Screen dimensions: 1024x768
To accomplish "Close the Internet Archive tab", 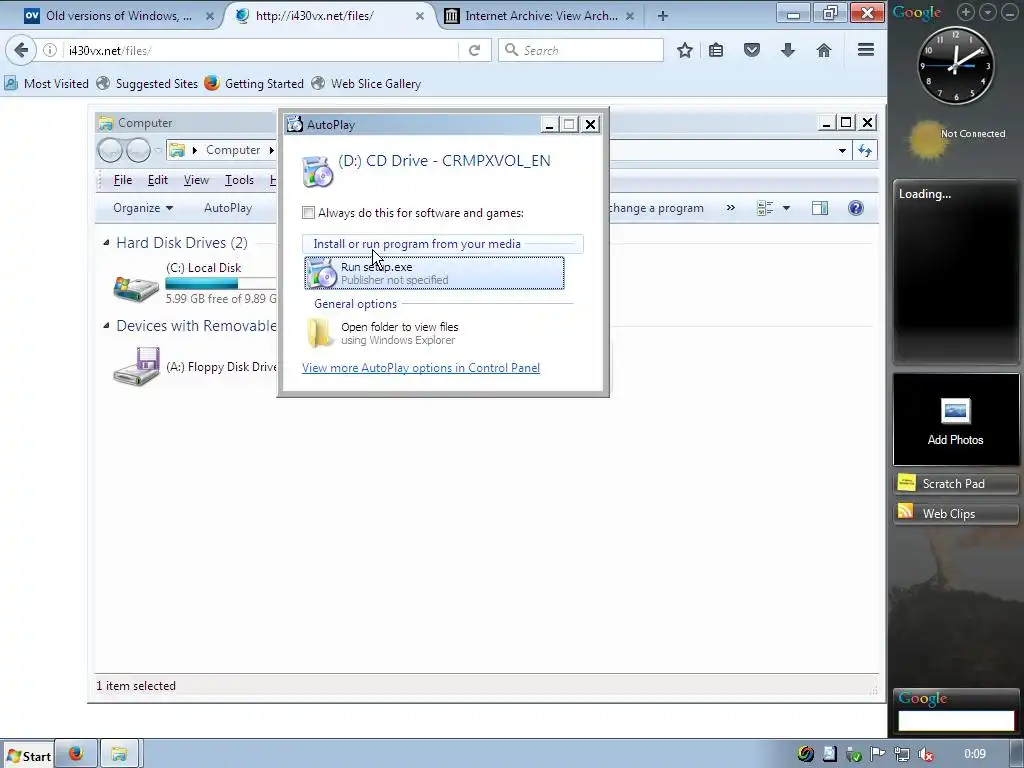I will [630, 16].
